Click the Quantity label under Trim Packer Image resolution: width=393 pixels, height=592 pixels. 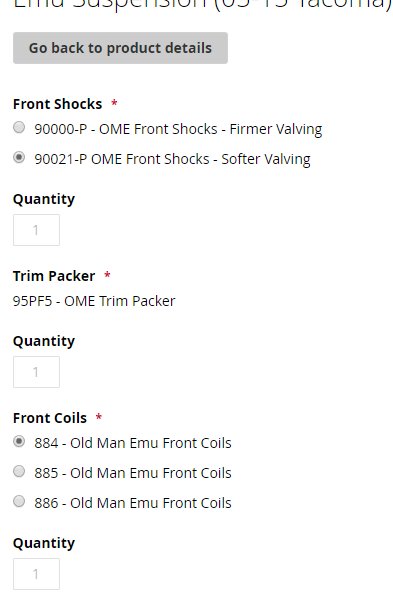44,341
